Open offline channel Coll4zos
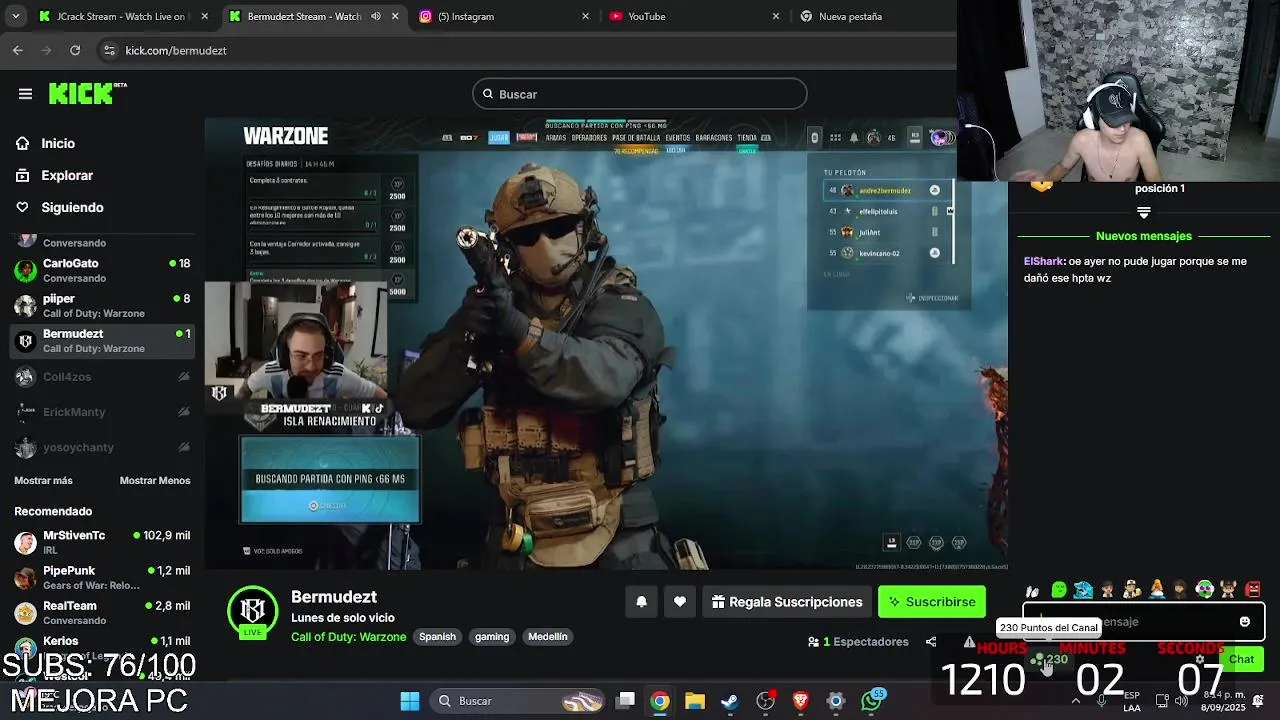This screenshot has height=720, width=1280. (x=102, y=376)
